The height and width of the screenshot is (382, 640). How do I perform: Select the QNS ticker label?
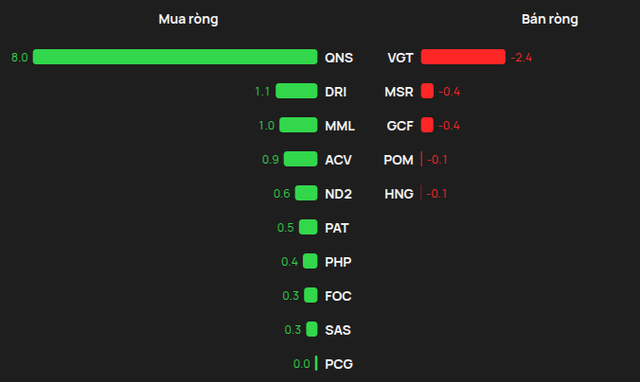(339, 58)
